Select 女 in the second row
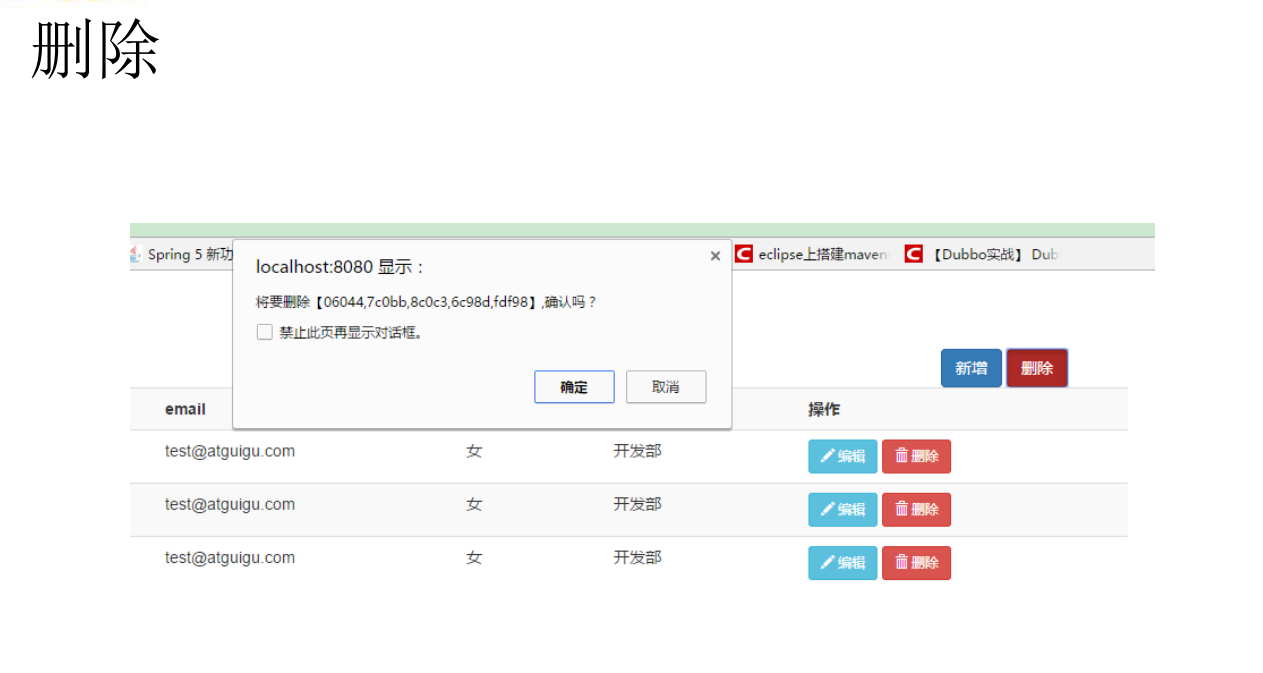Screen dimensions: 1263x673 (x=474, y=504)
